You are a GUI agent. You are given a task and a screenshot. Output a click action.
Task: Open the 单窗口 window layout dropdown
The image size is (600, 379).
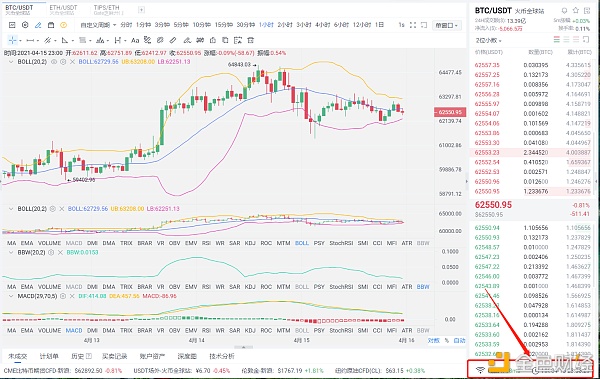click(x=447, y=25)
